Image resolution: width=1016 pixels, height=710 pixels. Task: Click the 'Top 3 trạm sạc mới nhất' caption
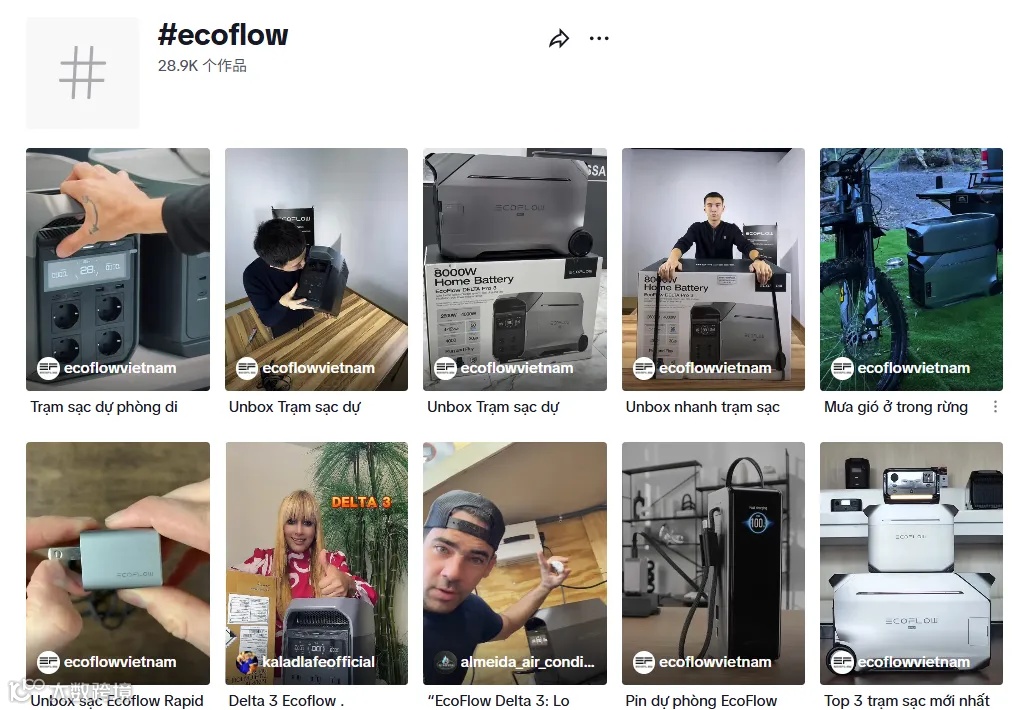click(906, 701)
